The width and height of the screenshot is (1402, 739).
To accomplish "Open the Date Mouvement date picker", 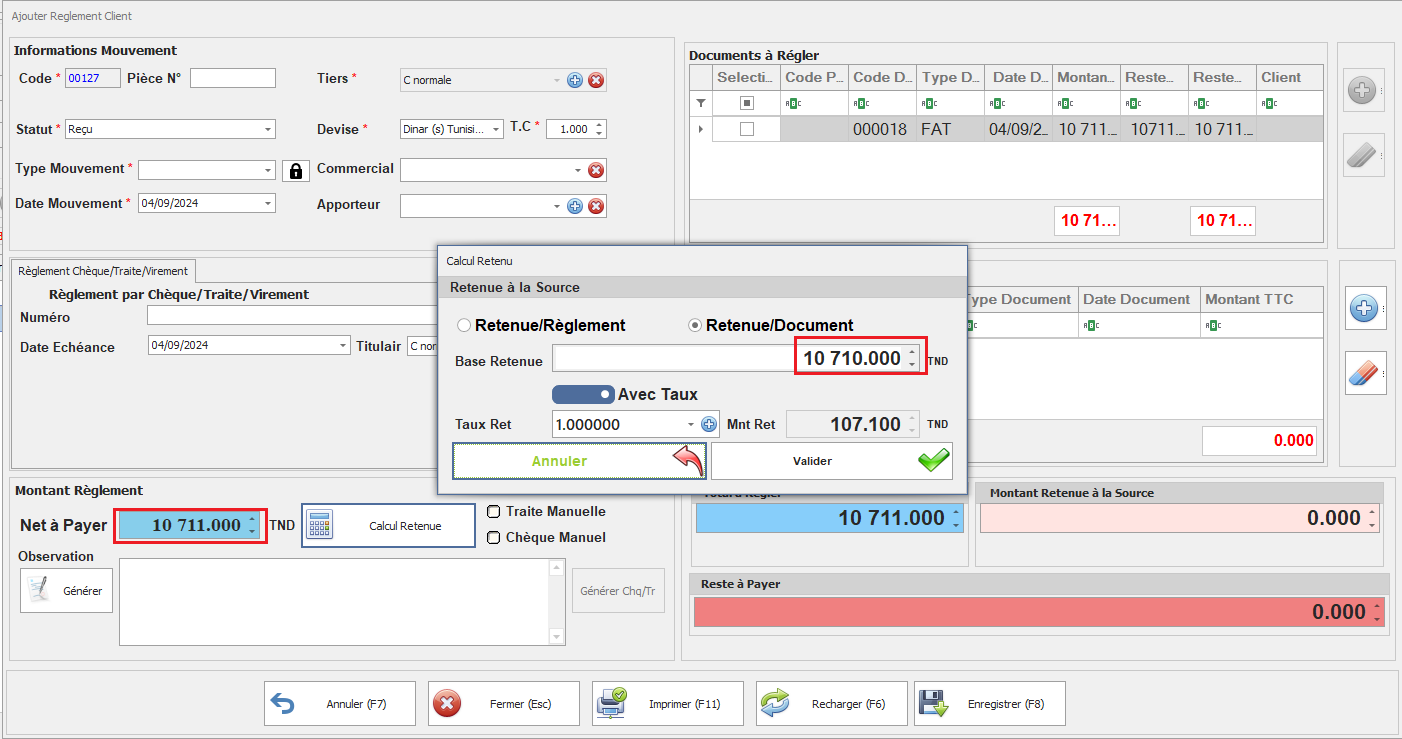I will pyautogui.click(x=268, y=203).
